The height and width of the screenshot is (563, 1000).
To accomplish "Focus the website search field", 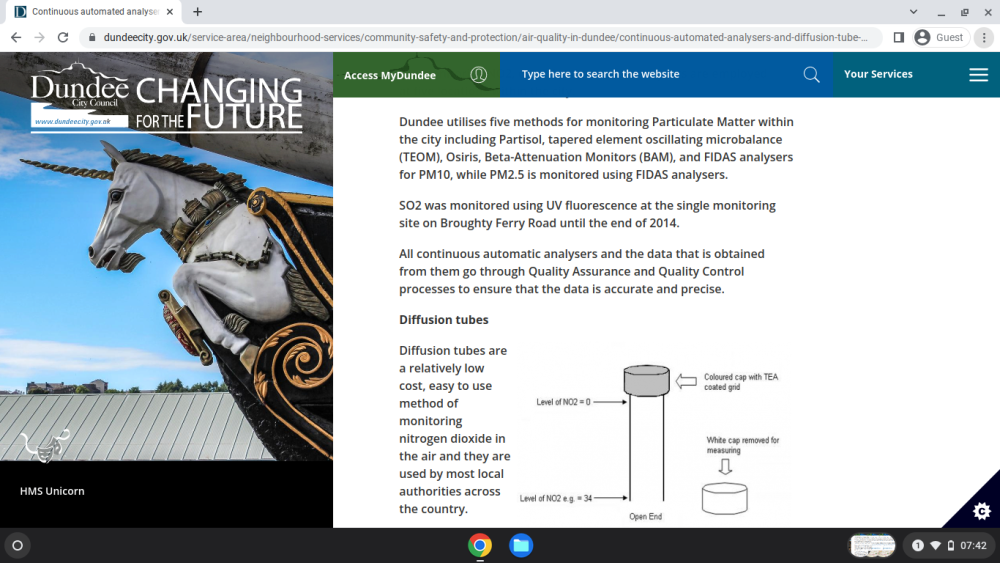I will [x=651, y=74].
